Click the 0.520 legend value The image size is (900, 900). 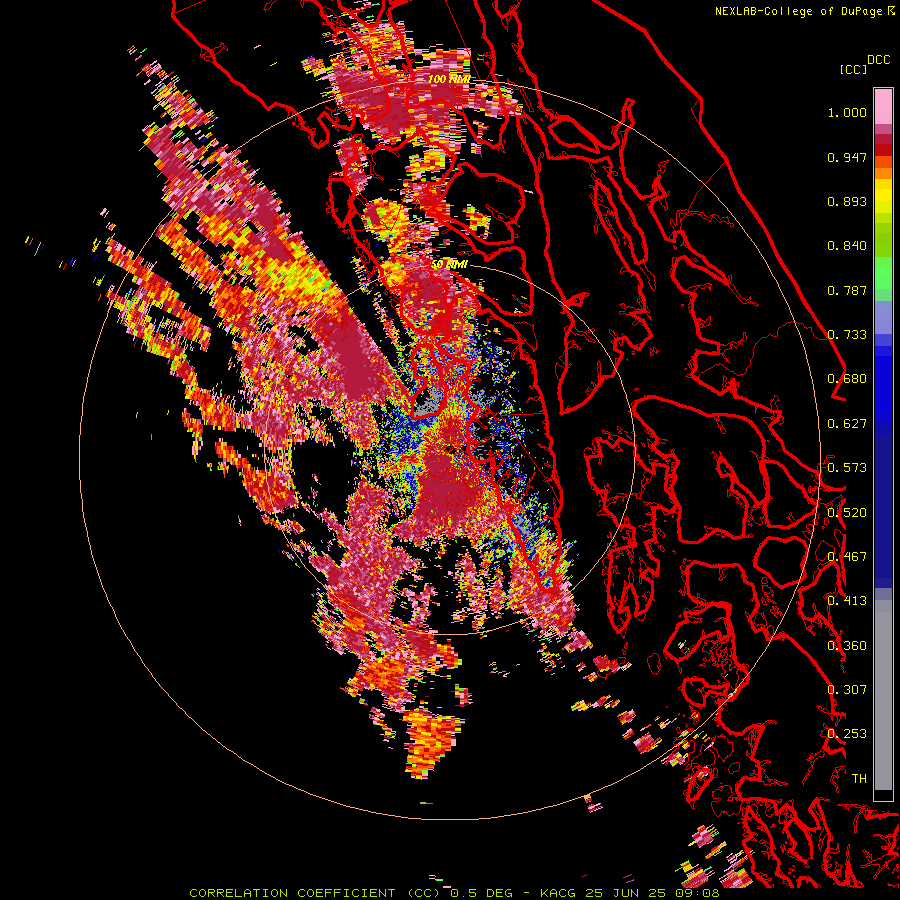(x=847, y=513)
